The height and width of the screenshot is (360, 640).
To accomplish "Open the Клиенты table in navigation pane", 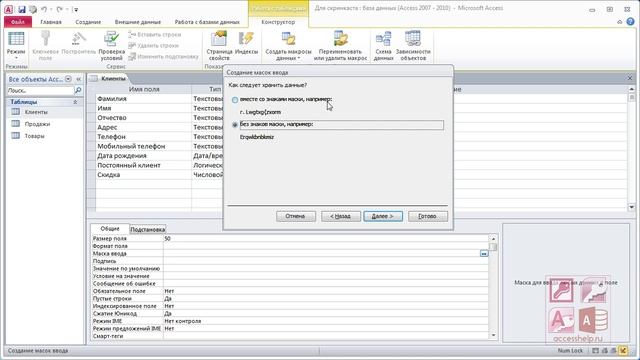I will pyautogui.click(x=36, y=112).
